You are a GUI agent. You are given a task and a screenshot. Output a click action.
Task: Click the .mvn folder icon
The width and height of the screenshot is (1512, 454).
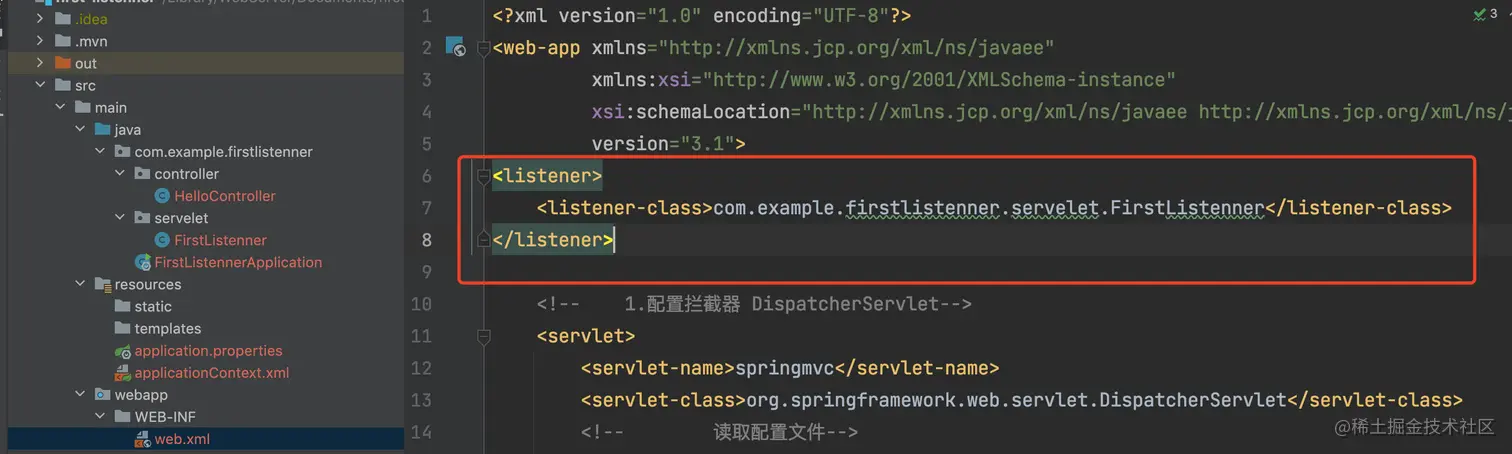coord(63,41)
